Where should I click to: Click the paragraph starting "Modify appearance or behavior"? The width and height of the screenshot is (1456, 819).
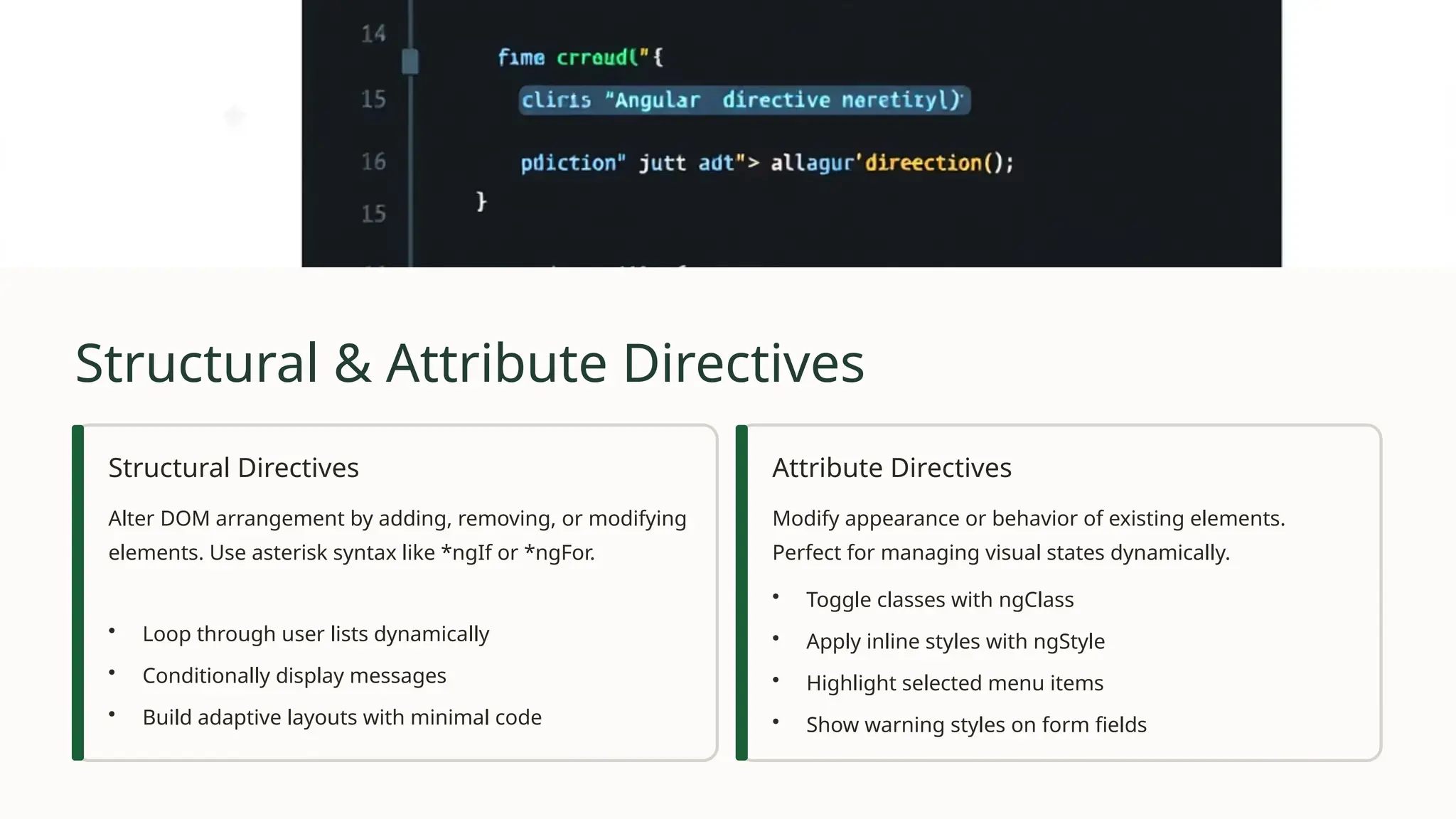click(1029, 535)
